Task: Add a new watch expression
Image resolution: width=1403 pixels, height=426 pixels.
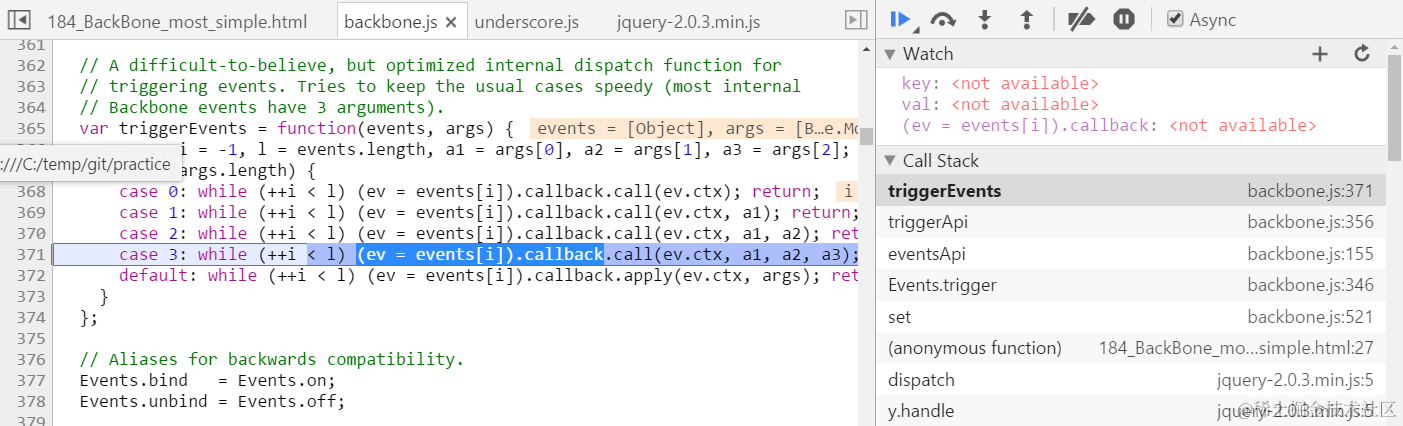Action: coord(1320,54)
